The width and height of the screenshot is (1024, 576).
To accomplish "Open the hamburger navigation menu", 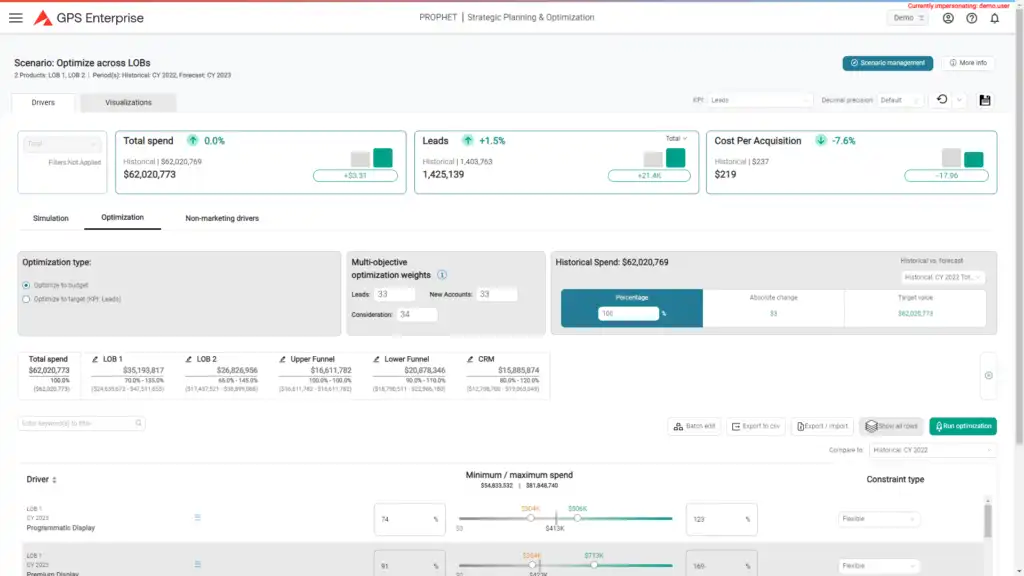I will (x=15, y=18).
